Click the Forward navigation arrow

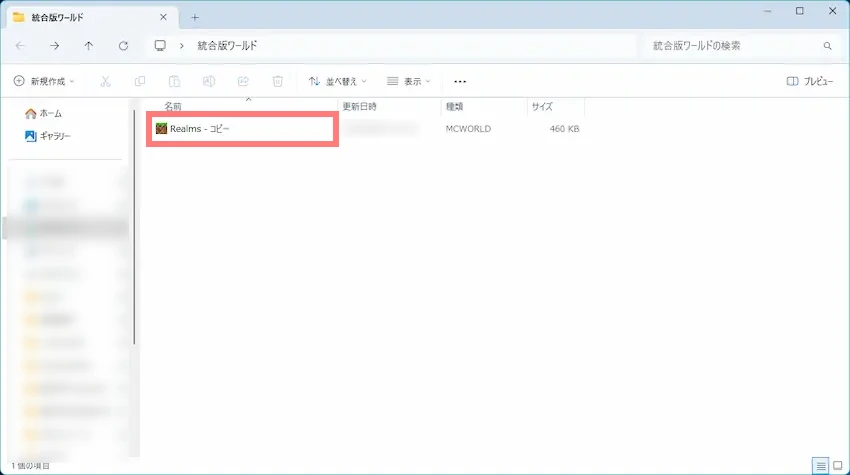click(54, 46)
